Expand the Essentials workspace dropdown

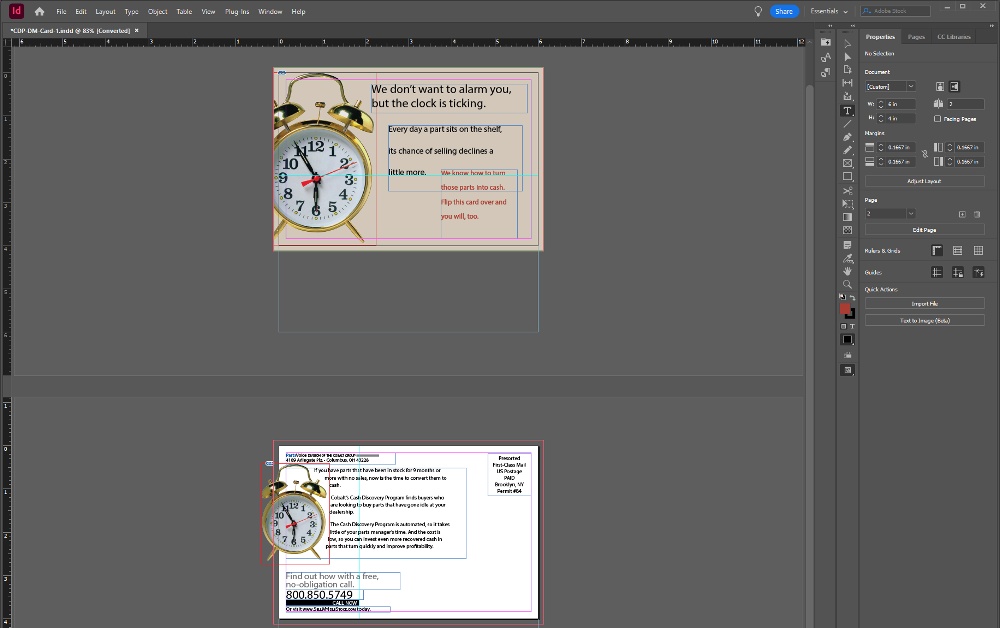pyautogui.click(x=829, y=11)
